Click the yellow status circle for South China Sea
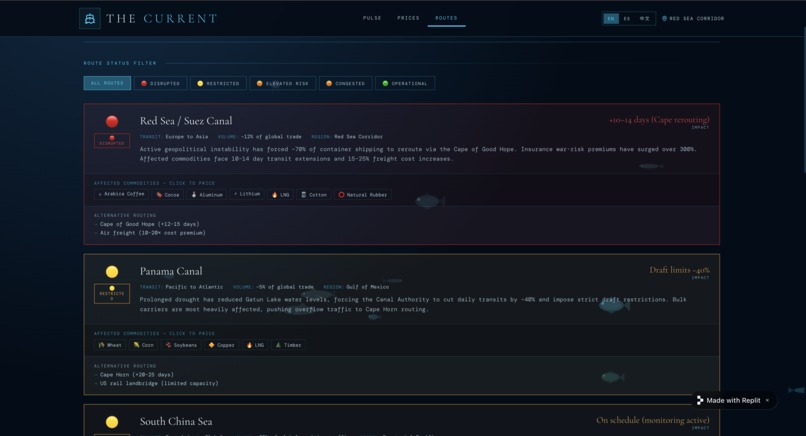806x436 pixels. click(x=112, y=422)
